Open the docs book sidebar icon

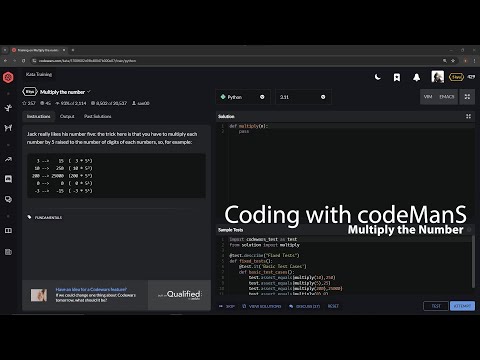coord(8,231)
